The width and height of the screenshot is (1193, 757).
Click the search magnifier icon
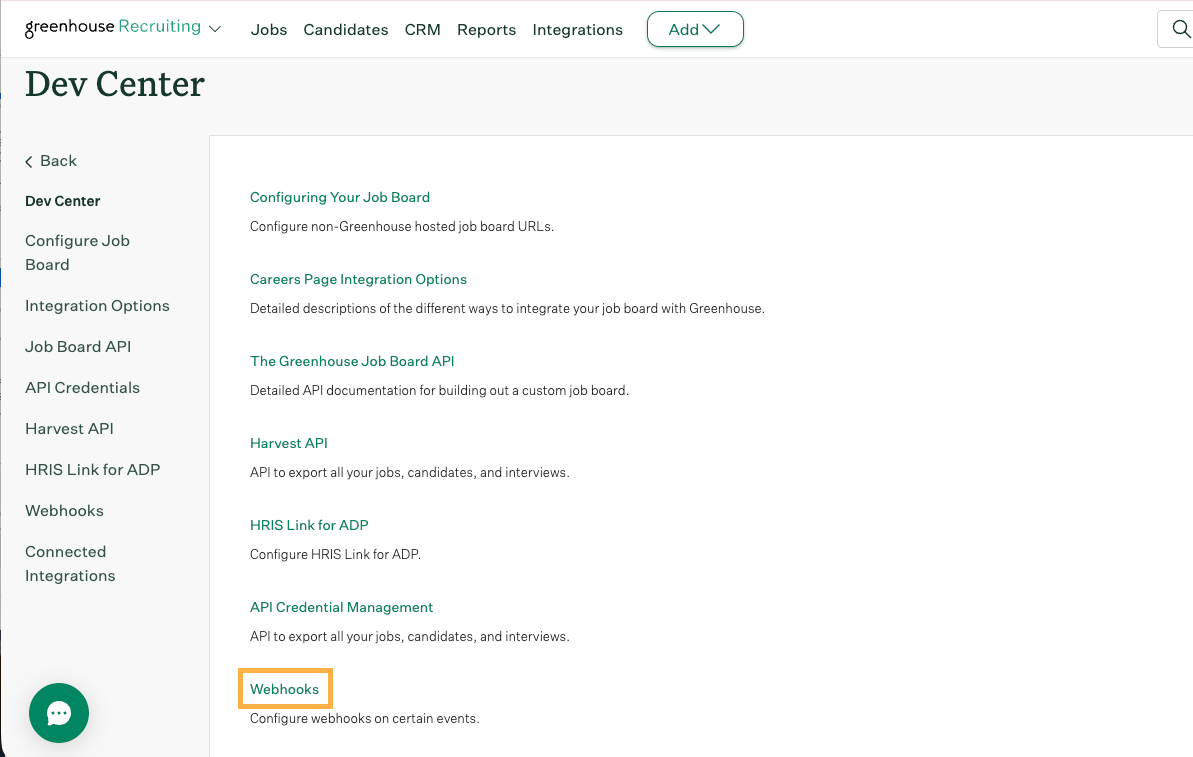point(1177,30)
